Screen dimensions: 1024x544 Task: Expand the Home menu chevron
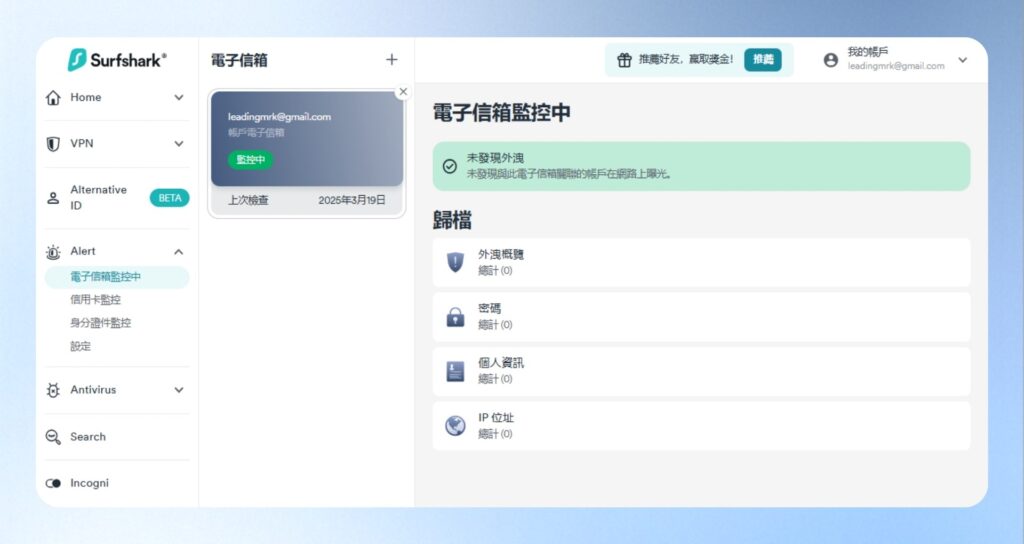(x=178, y=97)
